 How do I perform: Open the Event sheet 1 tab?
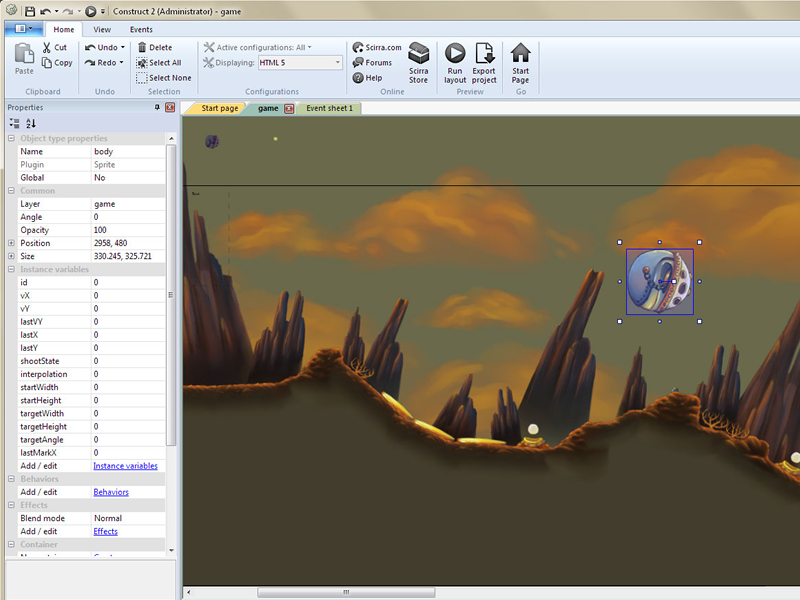[329, 108]
